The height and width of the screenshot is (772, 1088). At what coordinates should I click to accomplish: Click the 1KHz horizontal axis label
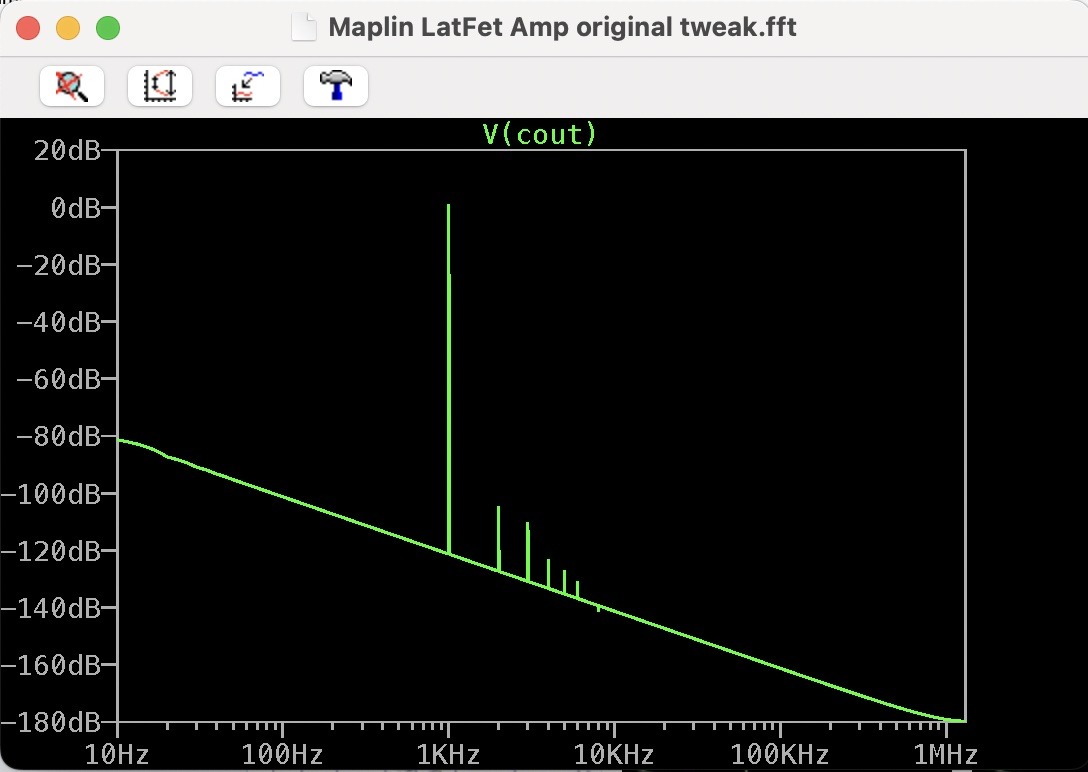(448, 754)
